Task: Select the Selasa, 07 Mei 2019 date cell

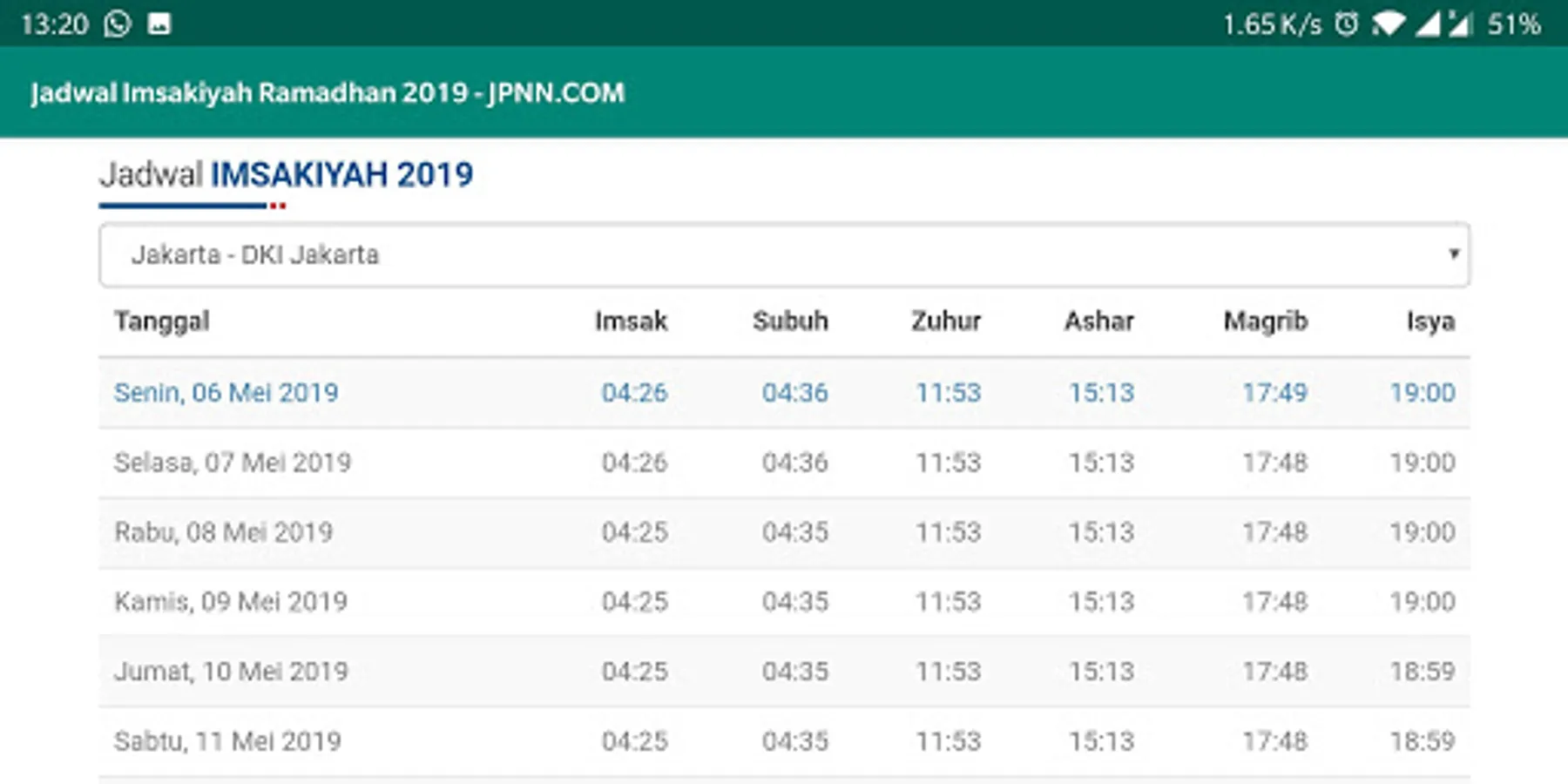Action: pos(233,463)
